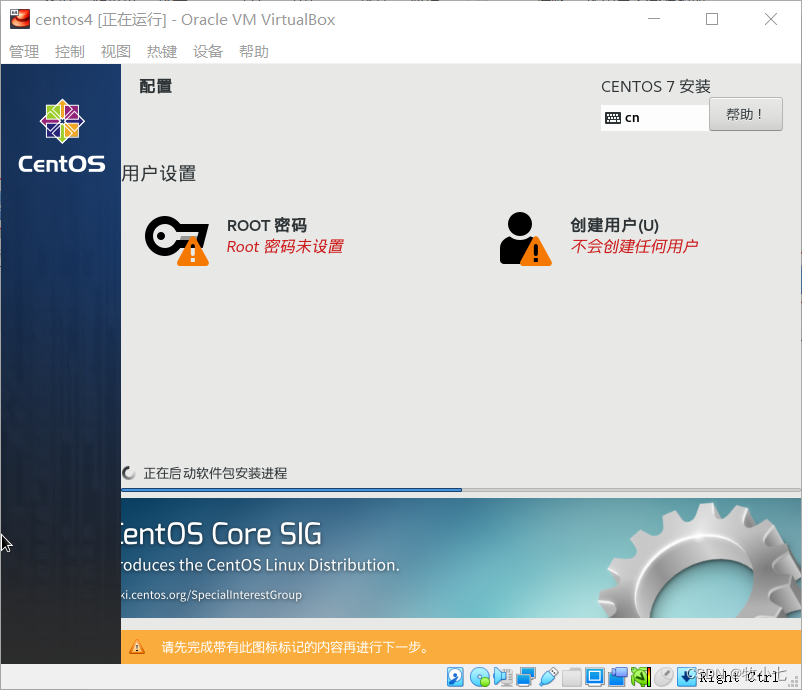Open the 控制 menu
The image size is (802, 690).
coord(70,52)
